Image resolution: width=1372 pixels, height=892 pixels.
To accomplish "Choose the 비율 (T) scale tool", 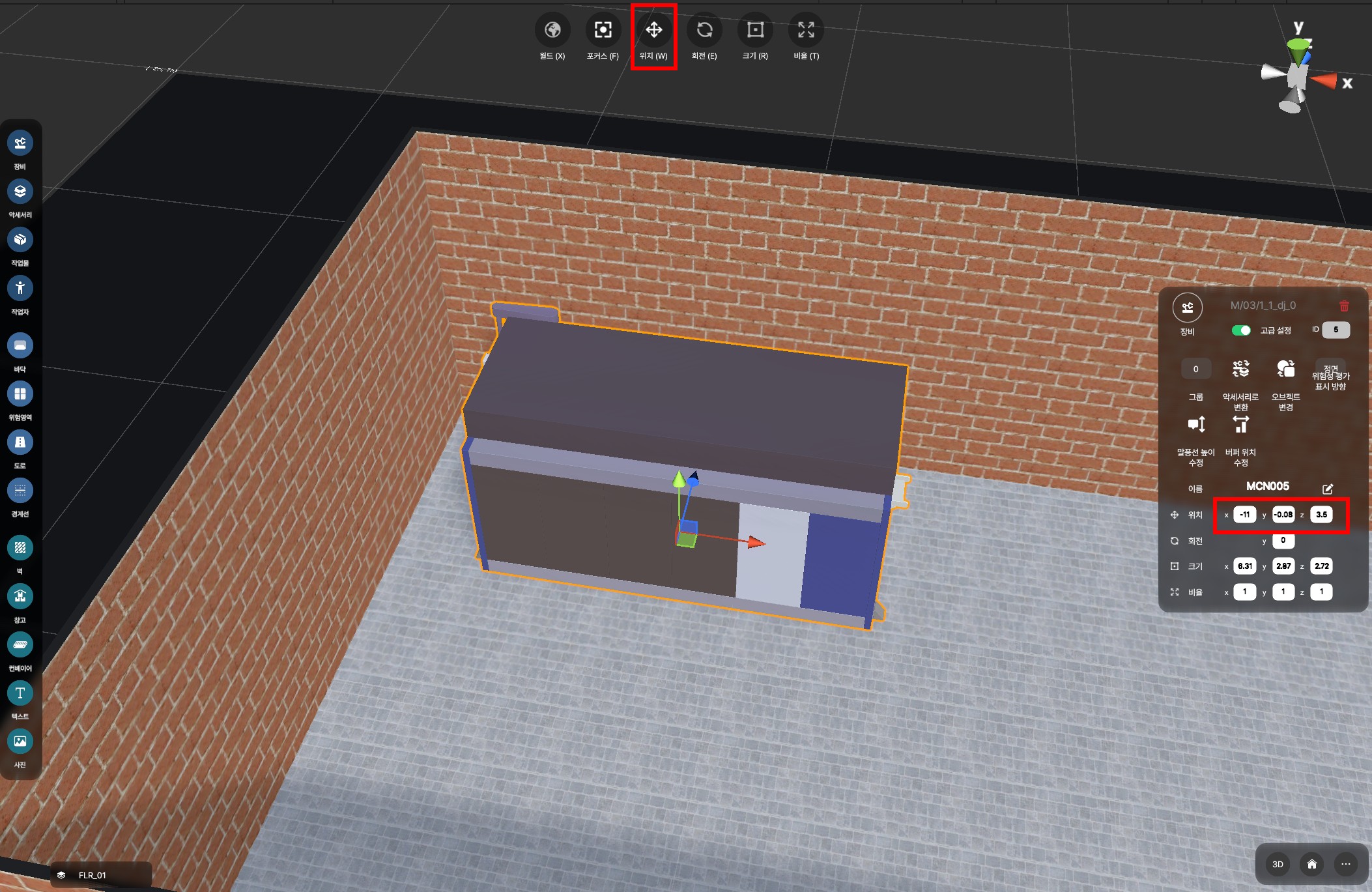I will [x=806, y=30].
